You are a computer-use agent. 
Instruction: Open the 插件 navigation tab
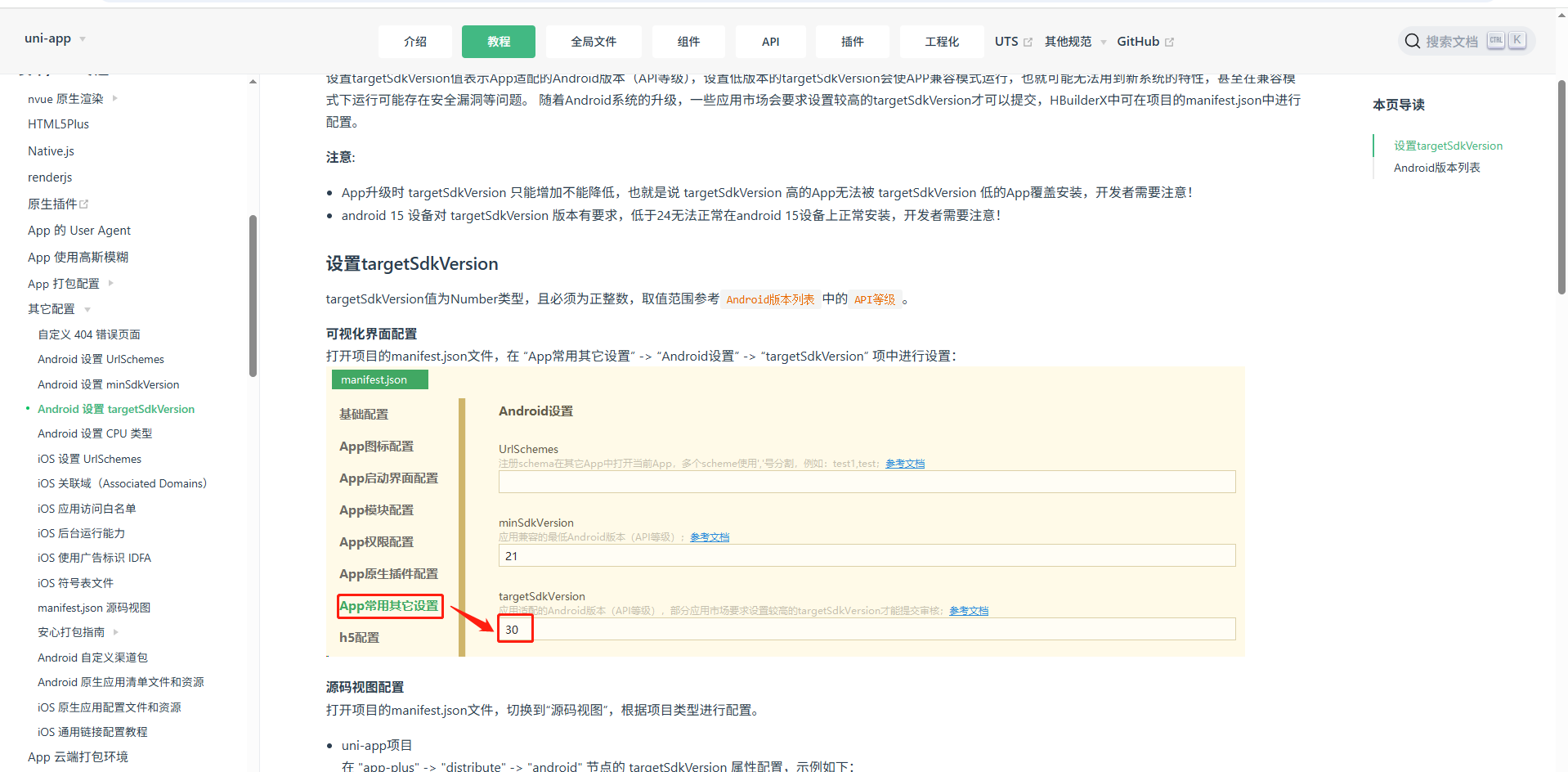click(x=852, y=42)
